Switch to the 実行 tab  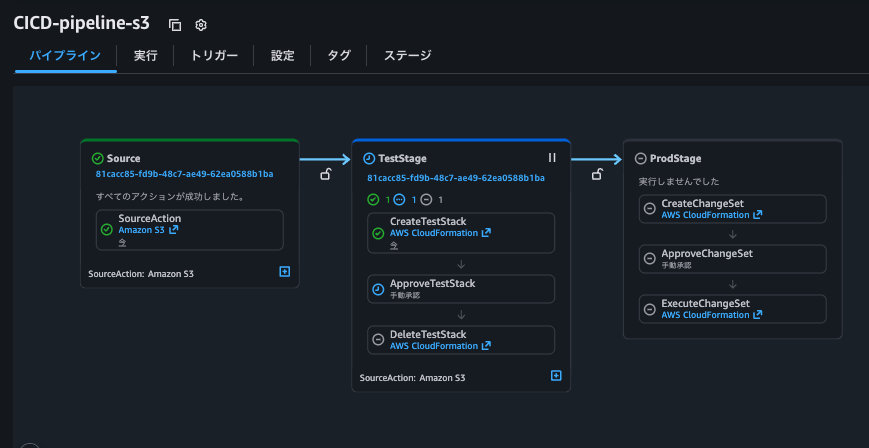146,56
